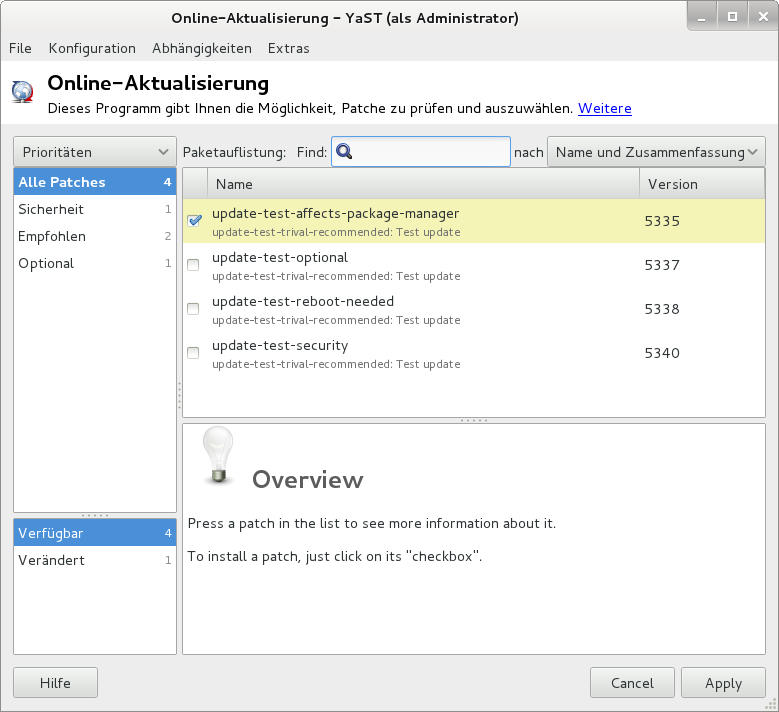
Task: Open the Prioritäten dropdown
Action: point(95,152)
